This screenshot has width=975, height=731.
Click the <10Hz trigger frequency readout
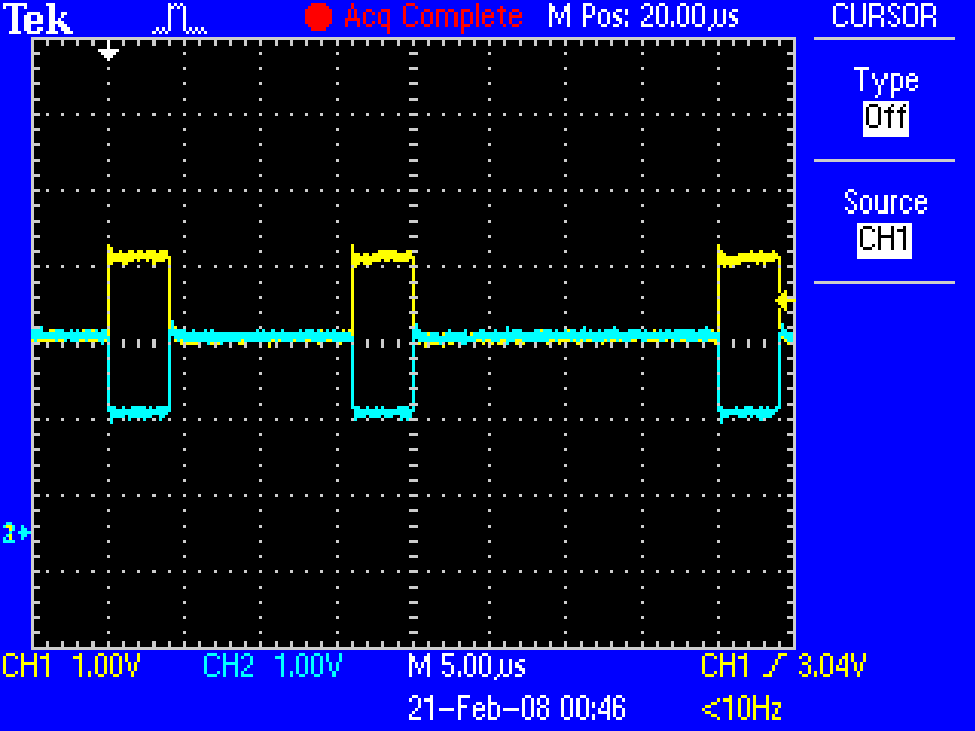[741, 709]
